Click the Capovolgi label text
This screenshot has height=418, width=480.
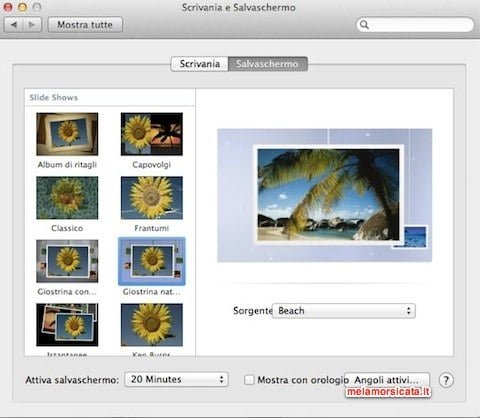click(152, 165)
